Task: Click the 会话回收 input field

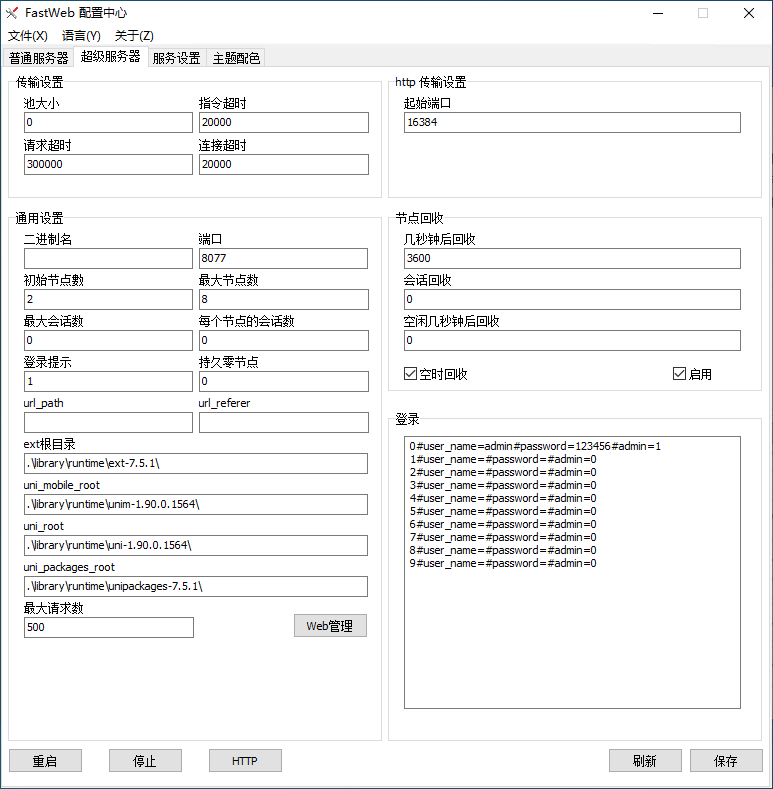Action: 572,299
